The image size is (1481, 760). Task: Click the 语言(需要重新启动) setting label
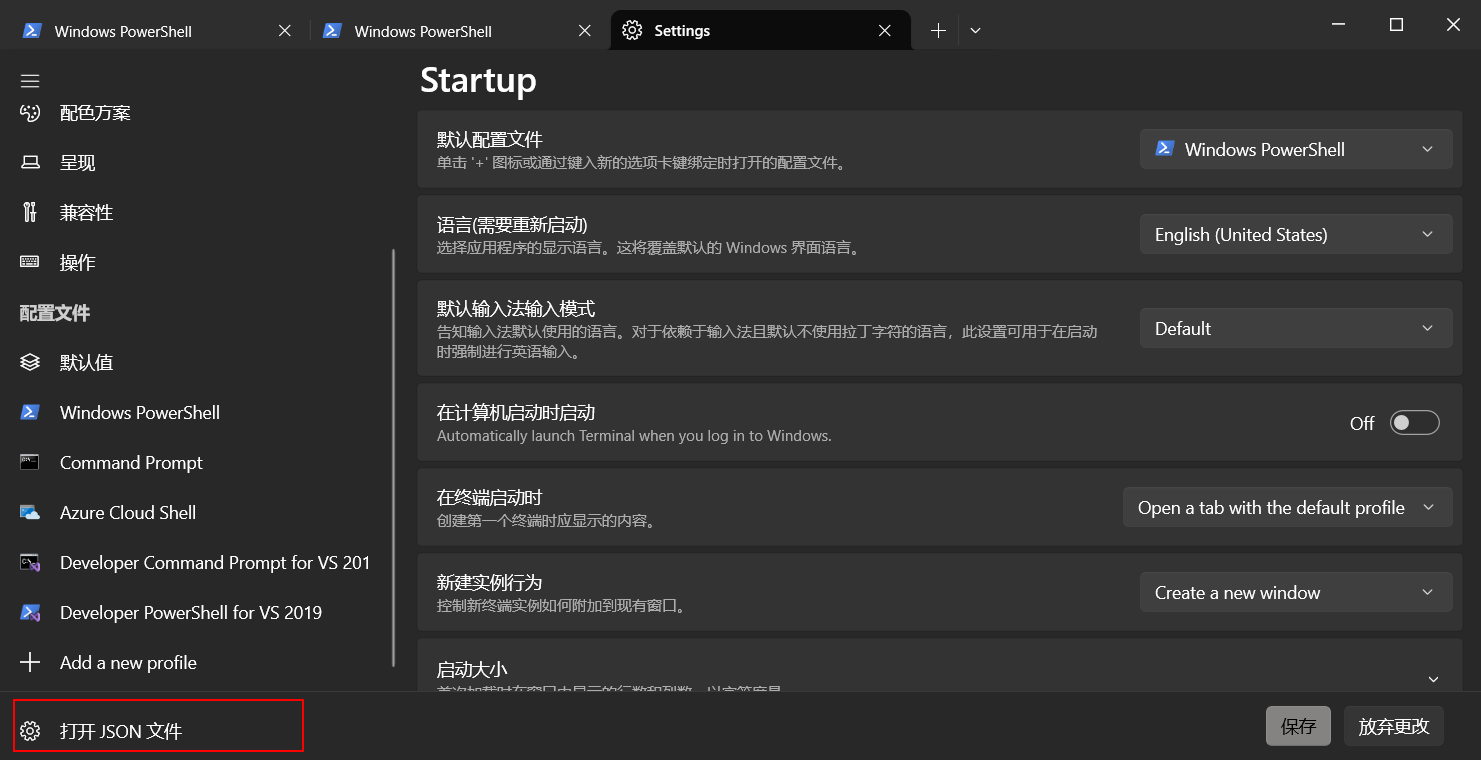pyautogui.click(x=512, y=224)
